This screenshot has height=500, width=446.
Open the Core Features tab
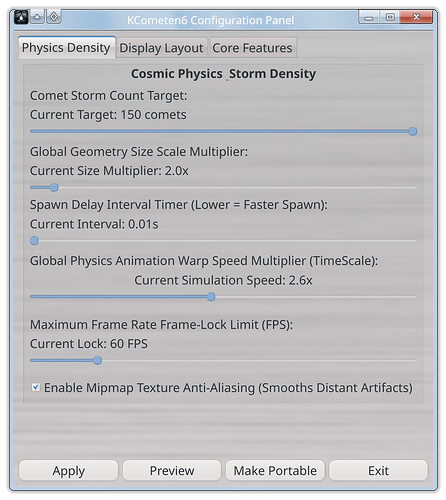pyautogui.click(x=252, y=48)
